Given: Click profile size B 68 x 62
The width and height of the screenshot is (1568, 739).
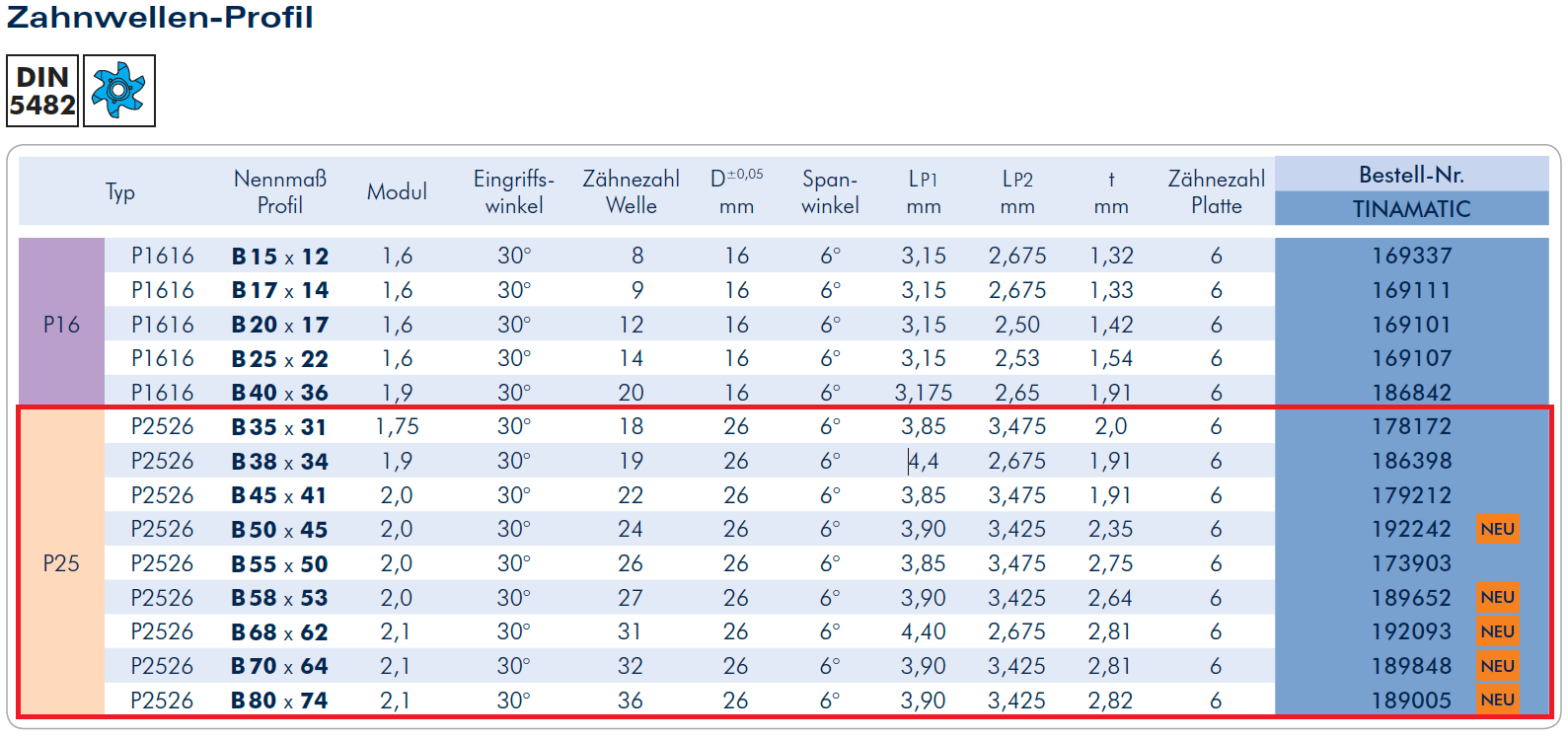Looking at the screenshot, I should click(x=280, y=632).
